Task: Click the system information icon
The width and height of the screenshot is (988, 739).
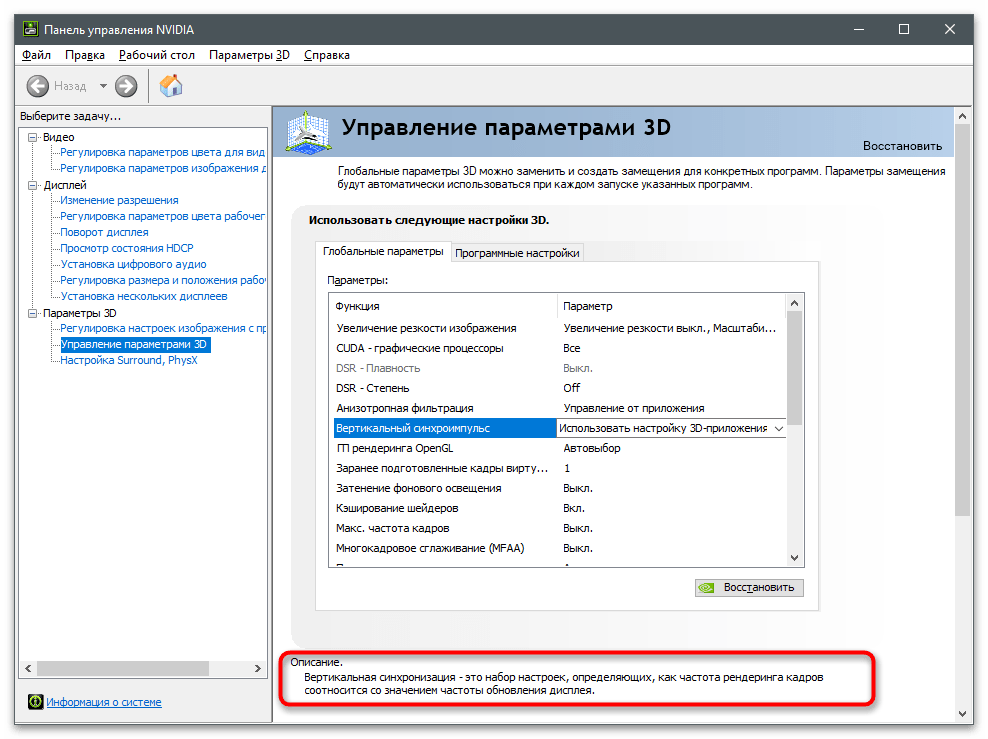Action: [36, 701]
